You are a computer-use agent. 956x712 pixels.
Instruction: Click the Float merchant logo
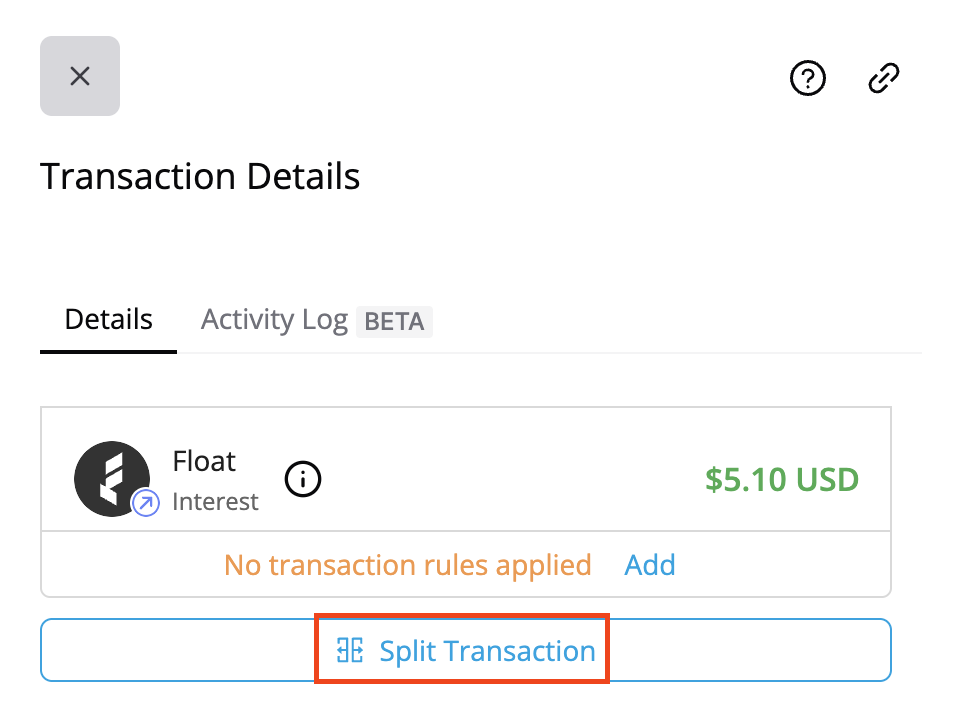tap(112, 478)
